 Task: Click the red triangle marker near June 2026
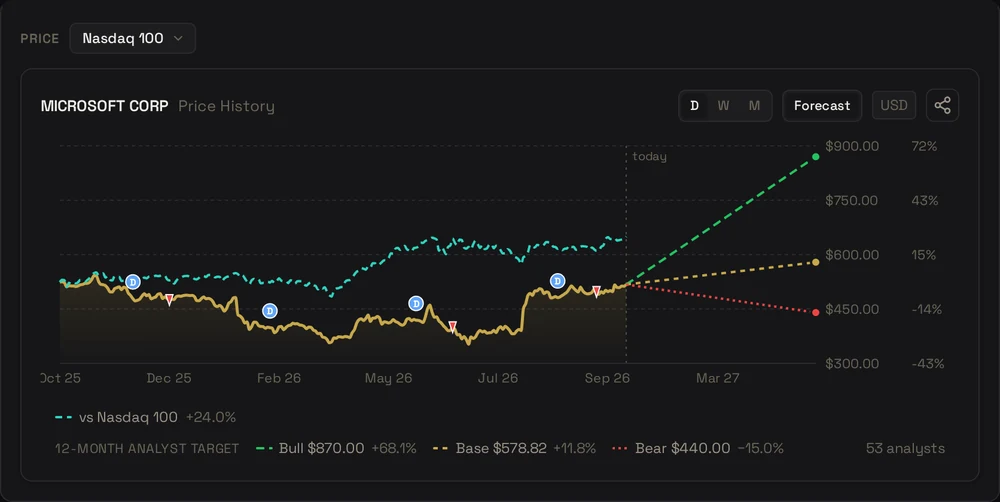pyautogui.click(x=452, y=327)
